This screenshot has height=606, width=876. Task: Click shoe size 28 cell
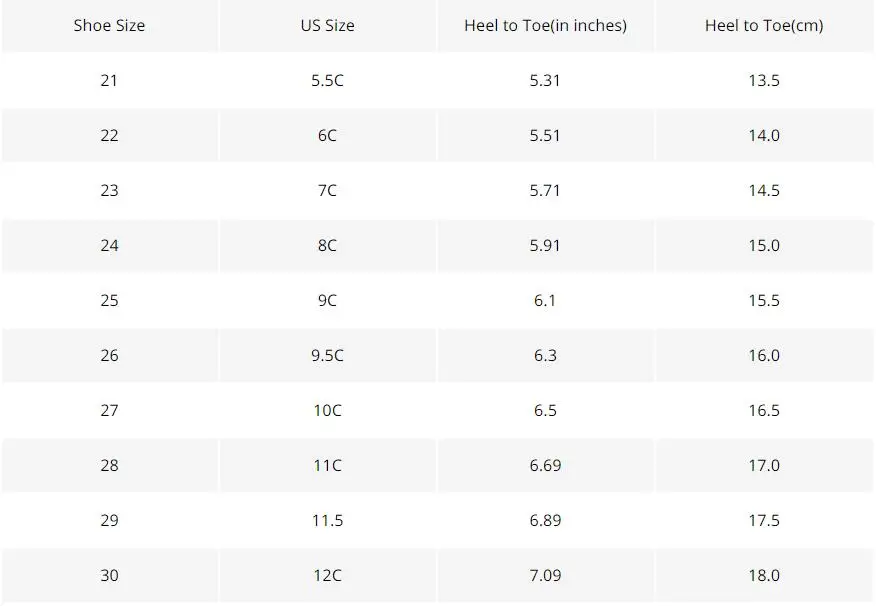click(109, 465)
